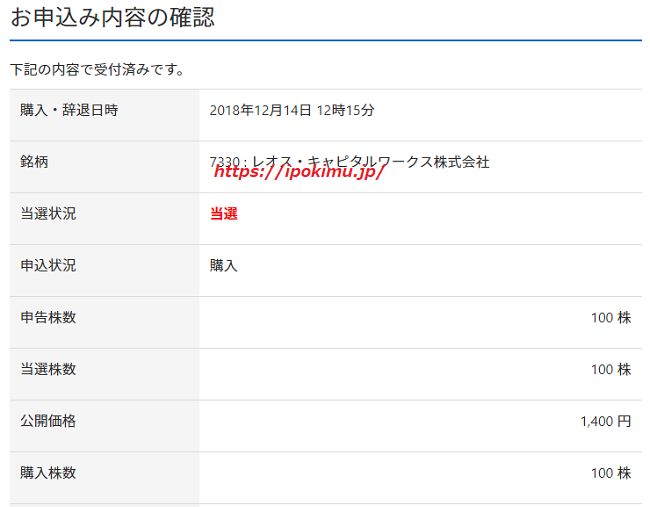
Task: Select the 当選株数 label
Action: (x=48, y=369)
